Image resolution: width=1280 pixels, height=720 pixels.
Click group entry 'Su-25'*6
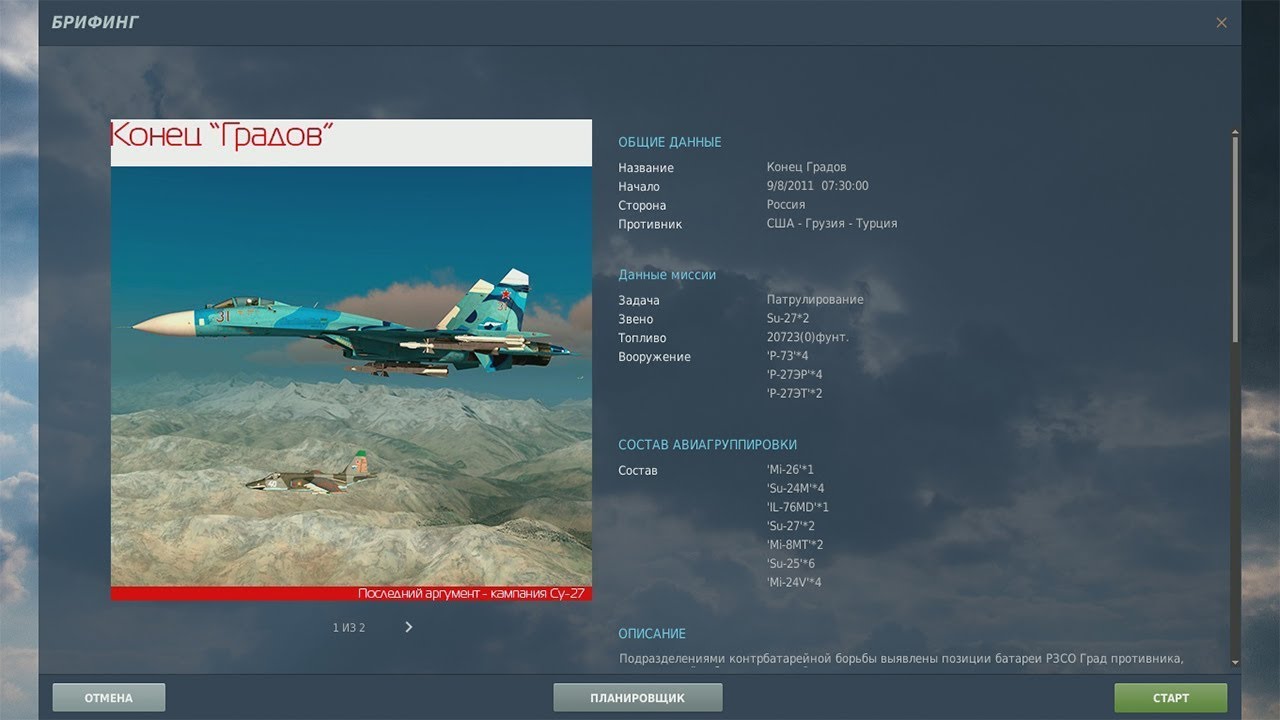click(x=790, y=563)
